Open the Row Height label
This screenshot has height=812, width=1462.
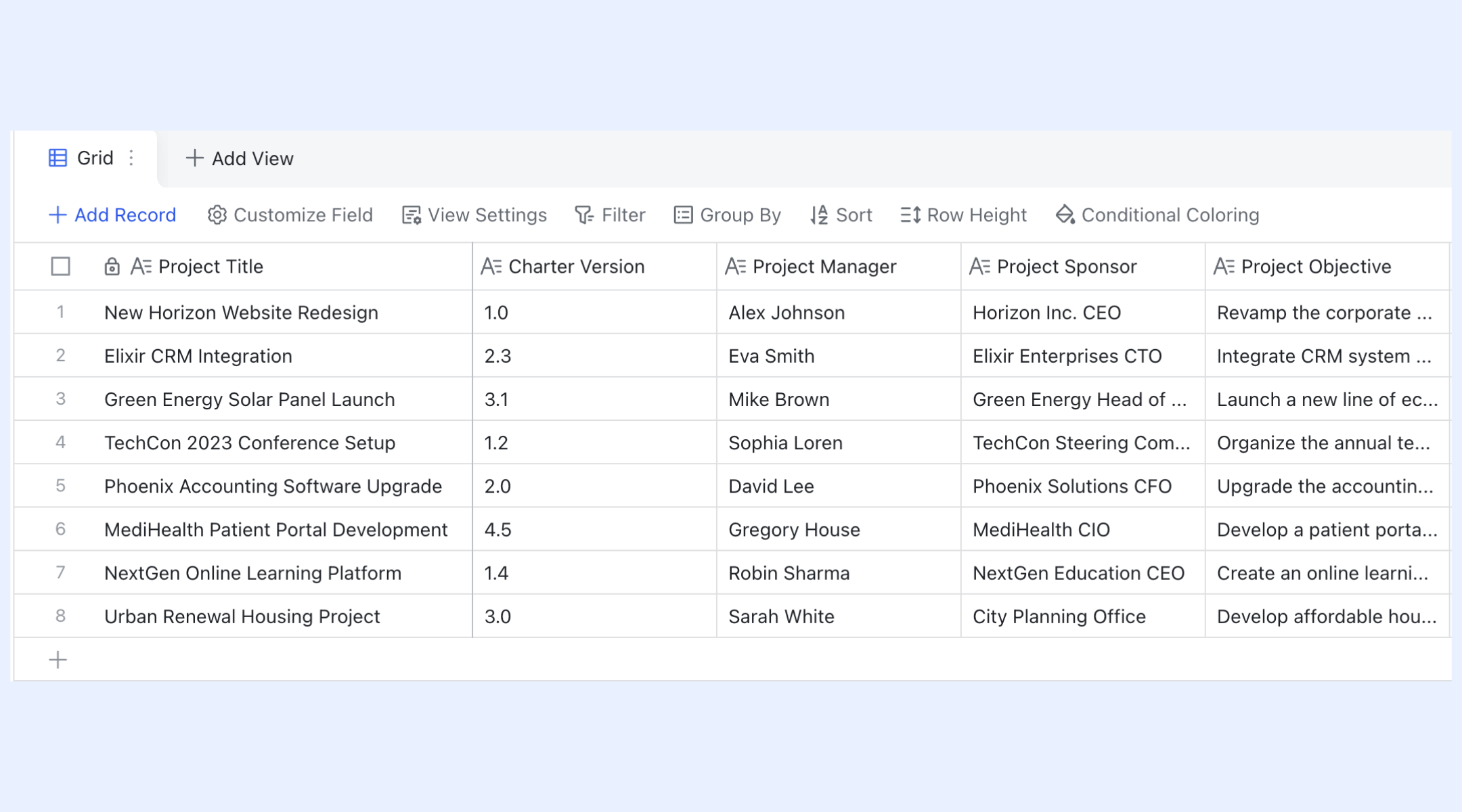click(x=977, y=215)
